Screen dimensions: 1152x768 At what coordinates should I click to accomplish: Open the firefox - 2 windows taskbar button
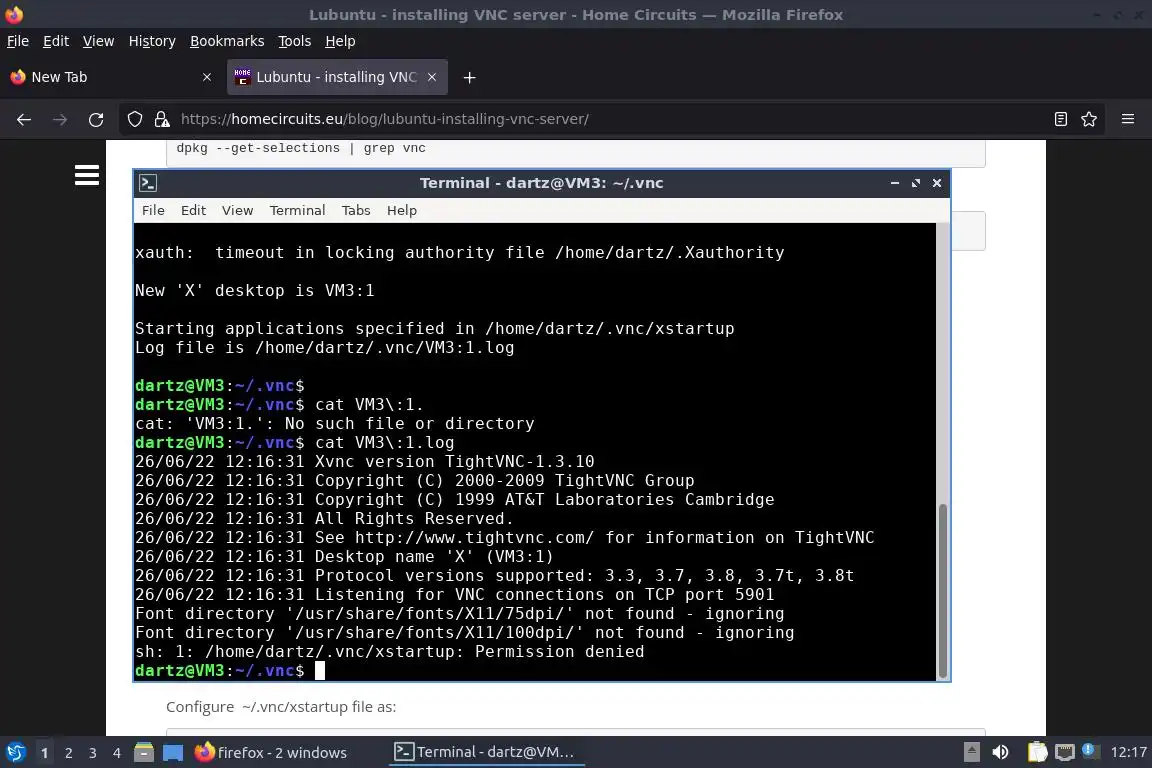click(x=271, y=753)
